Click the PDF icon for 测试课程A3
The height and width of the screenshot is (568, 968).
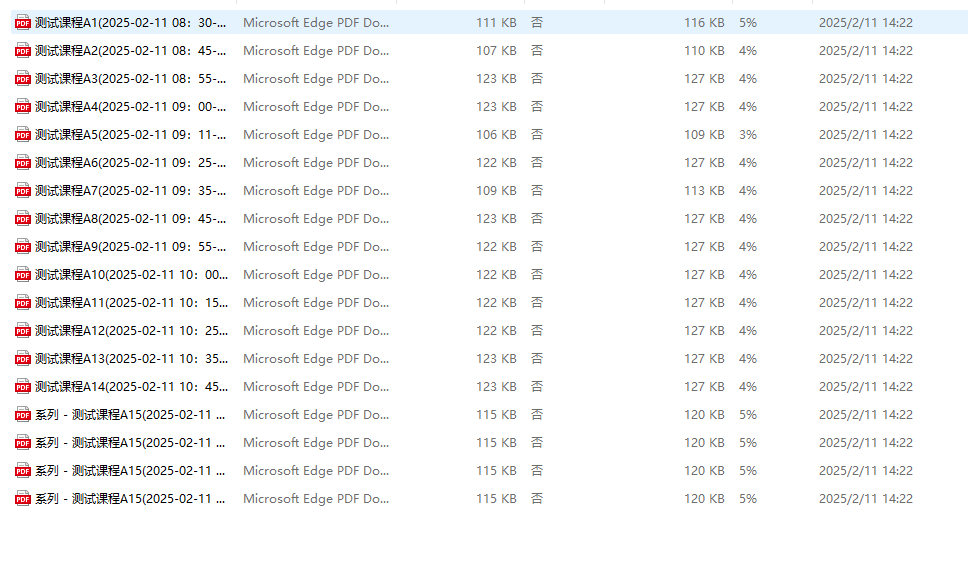[23, 78]
